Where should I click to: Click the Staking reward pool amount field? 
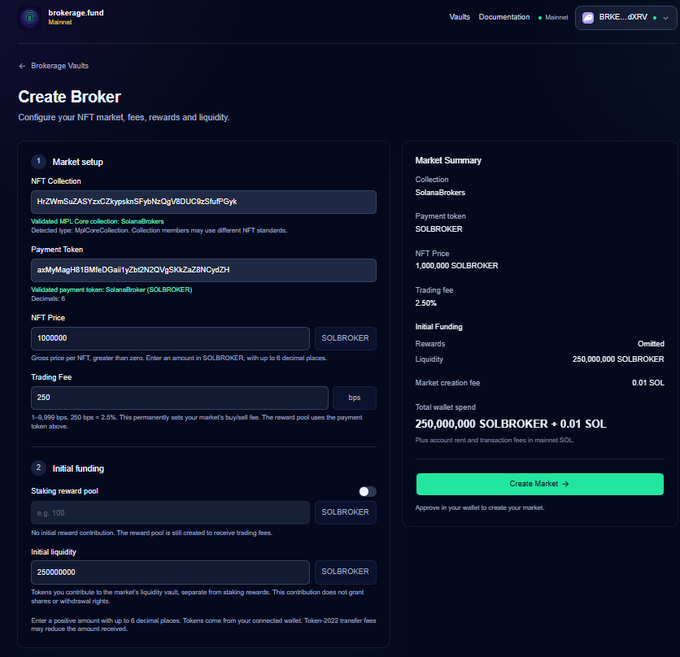(x=170, y=513)
